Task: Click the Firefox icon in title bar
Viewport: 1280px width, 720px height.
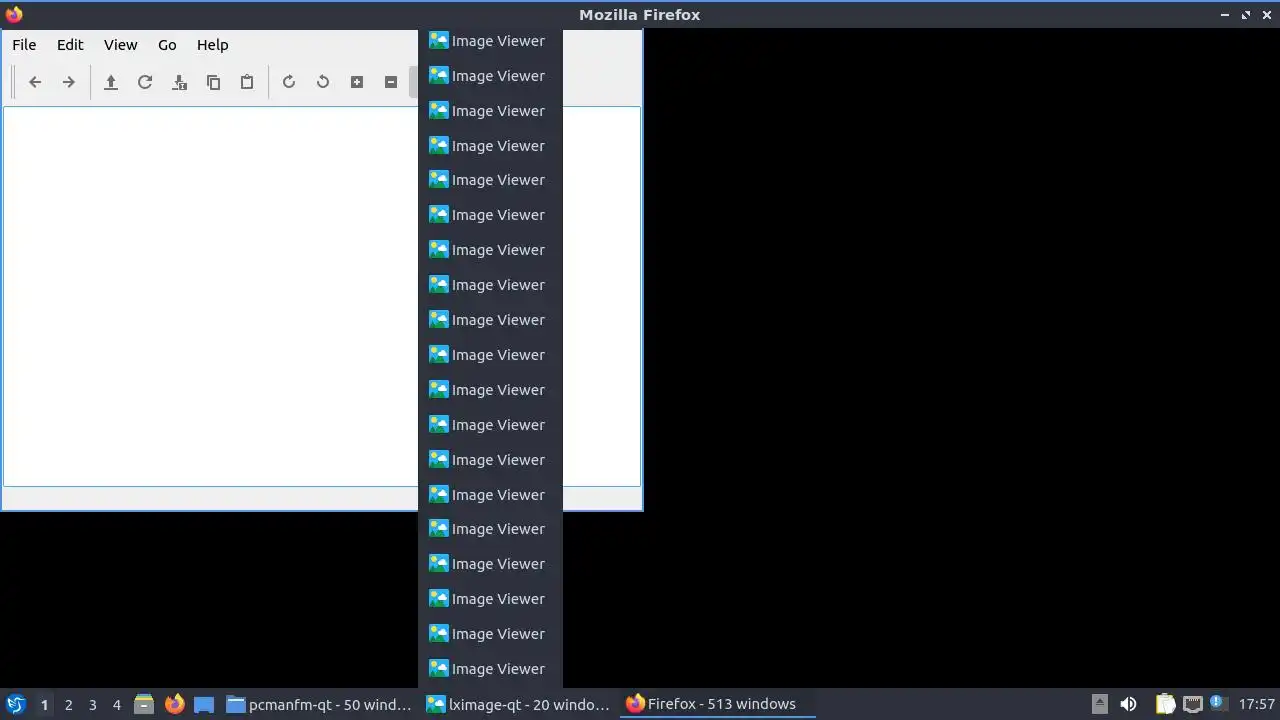Action: [x=14, y=14]
